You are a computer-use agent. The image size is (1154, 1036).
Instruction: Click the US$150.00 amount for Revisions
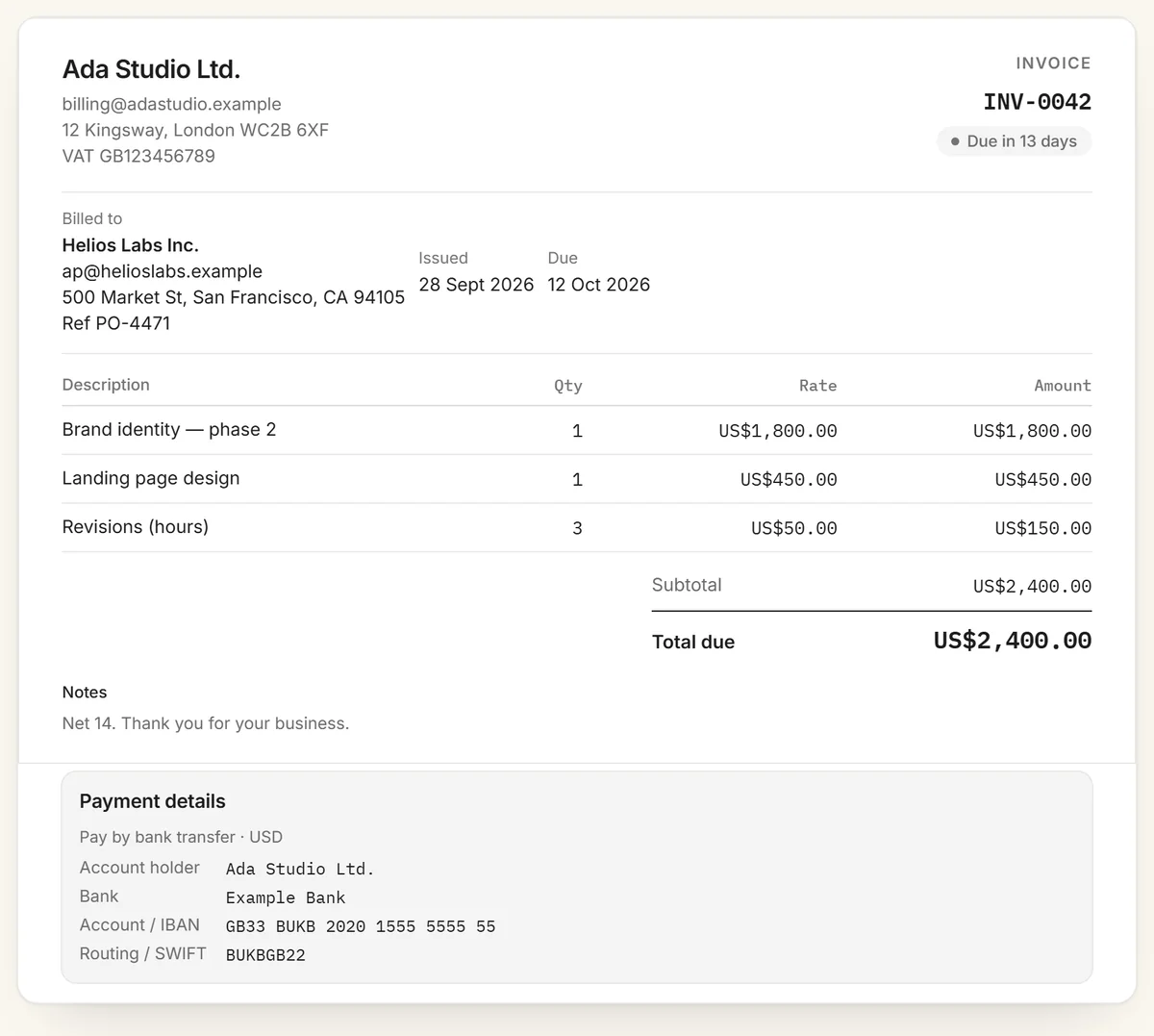coord(1043,528)
